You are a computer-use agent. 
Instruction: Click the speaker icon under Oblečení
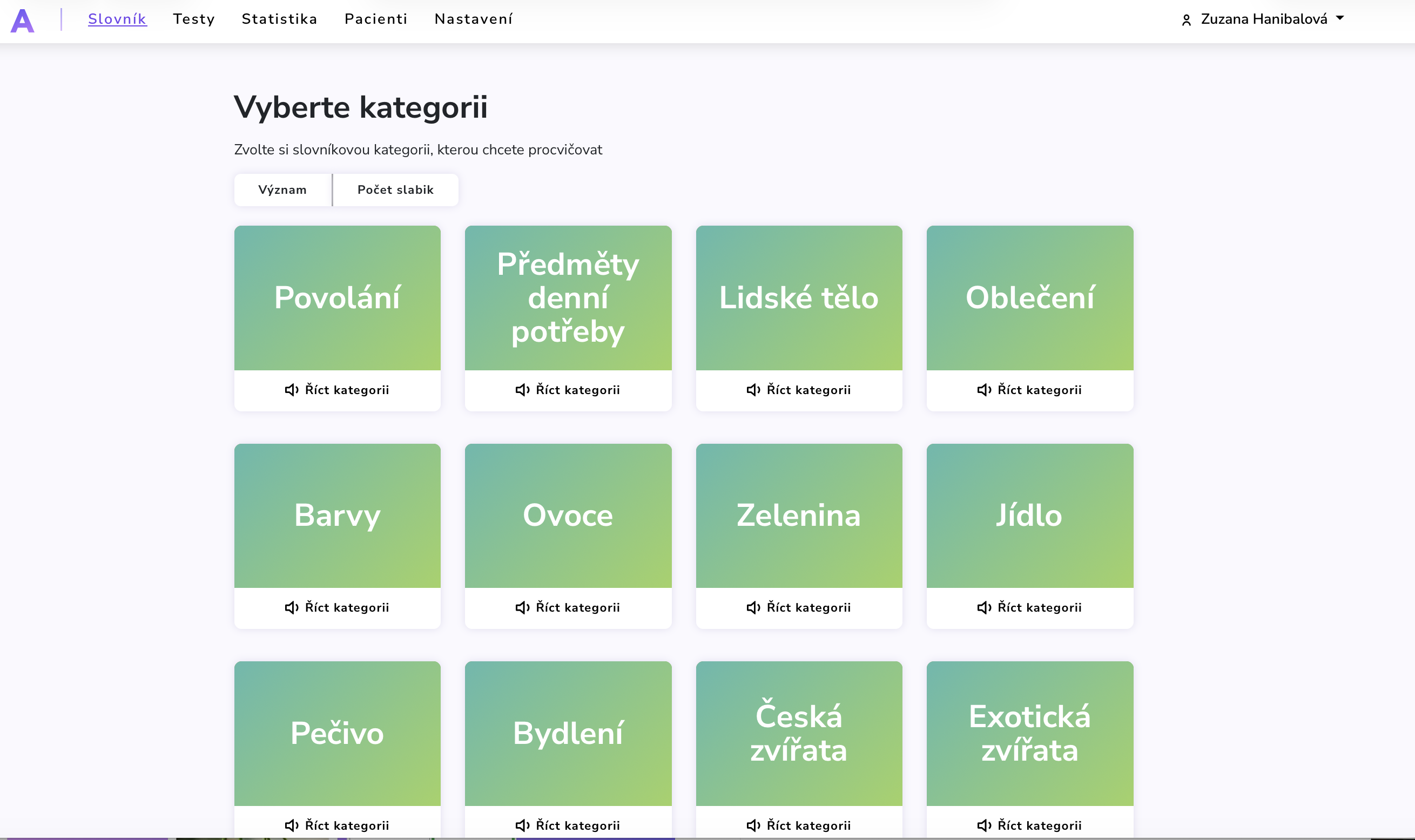click(984, 390)
